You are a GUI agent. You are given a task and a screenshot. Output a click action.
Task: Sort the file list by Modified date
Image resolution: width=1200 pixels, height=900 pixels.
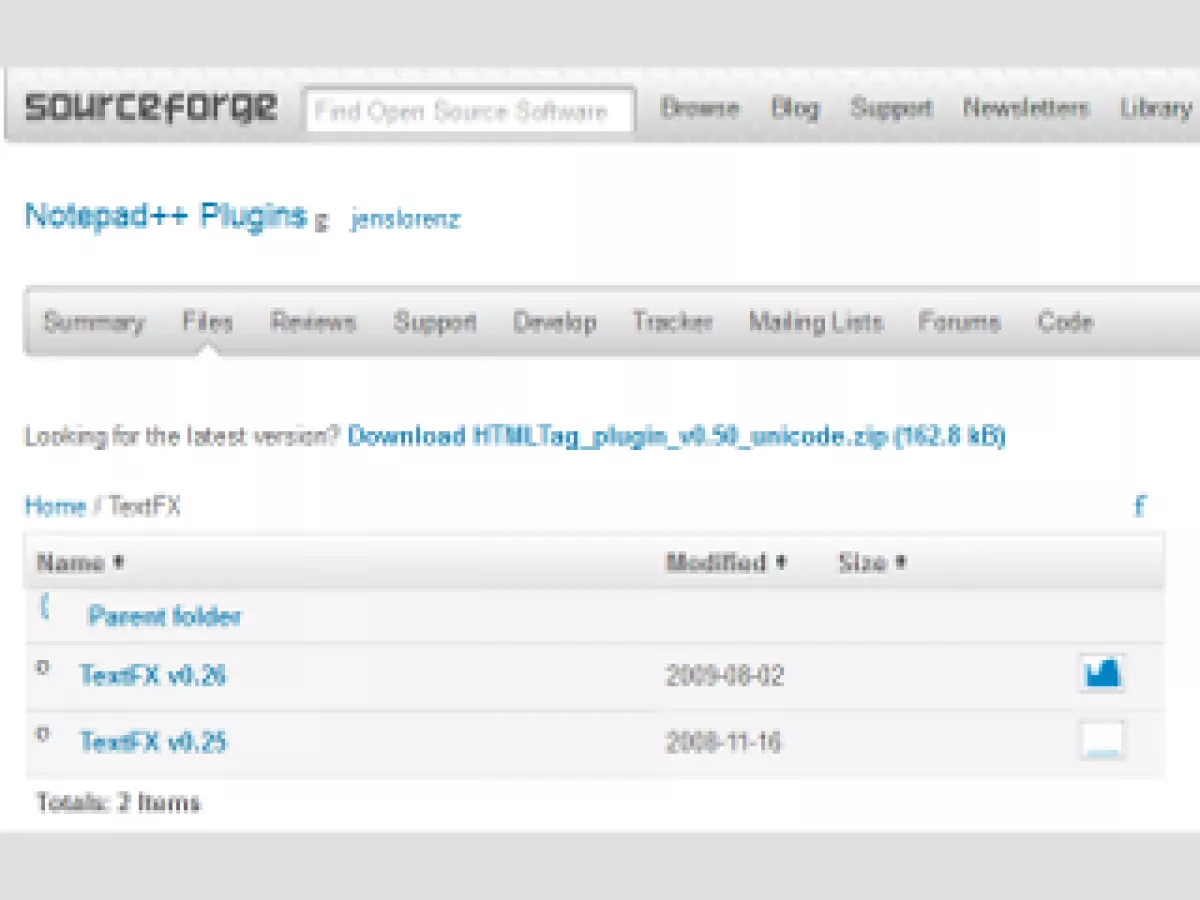point(726,563)
